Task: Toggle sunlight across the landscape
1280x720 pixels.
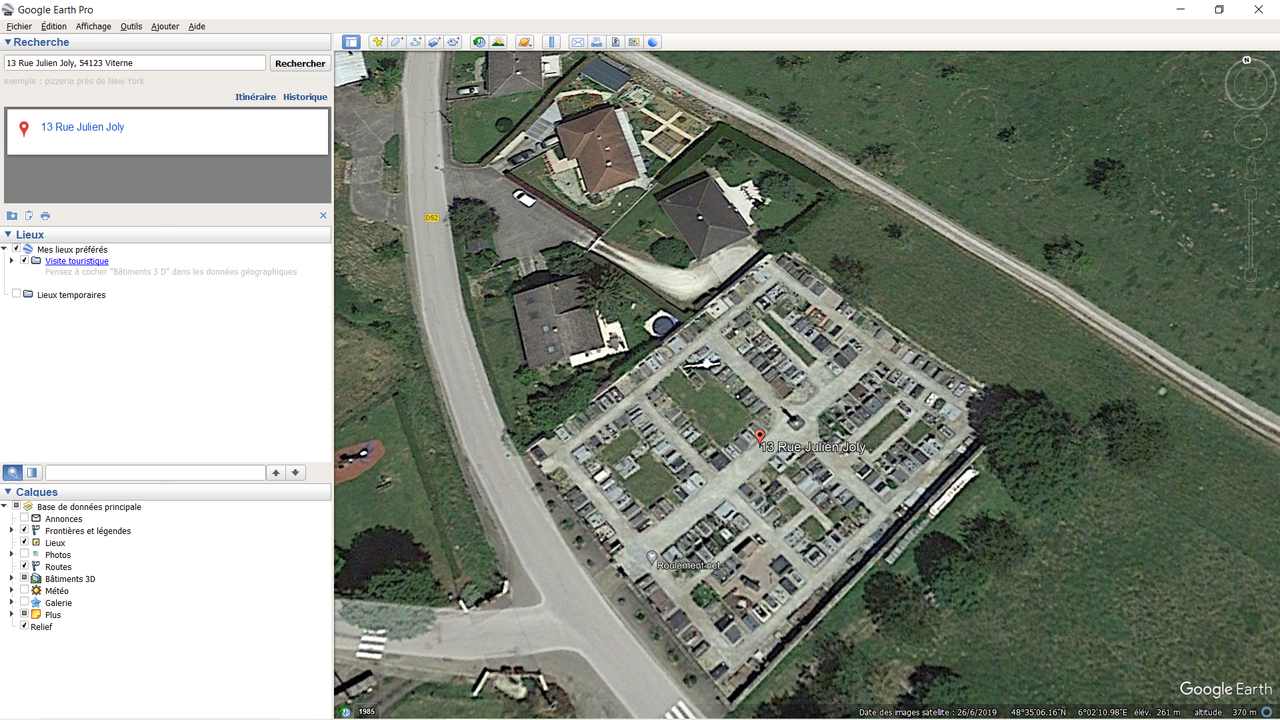Action: tap(498, 42)
